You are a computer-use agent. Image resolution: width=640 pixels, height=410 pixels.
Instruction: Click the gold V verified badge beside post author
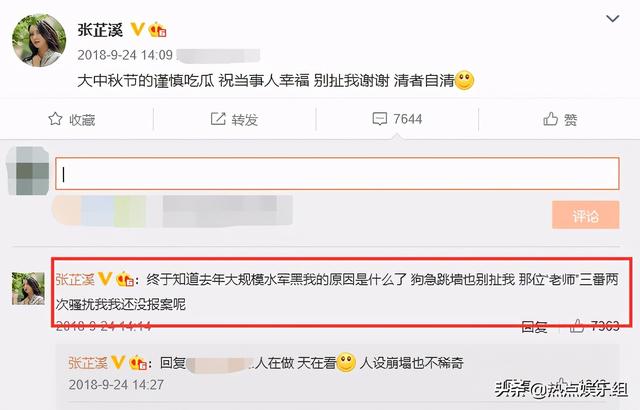pos(137,29)
